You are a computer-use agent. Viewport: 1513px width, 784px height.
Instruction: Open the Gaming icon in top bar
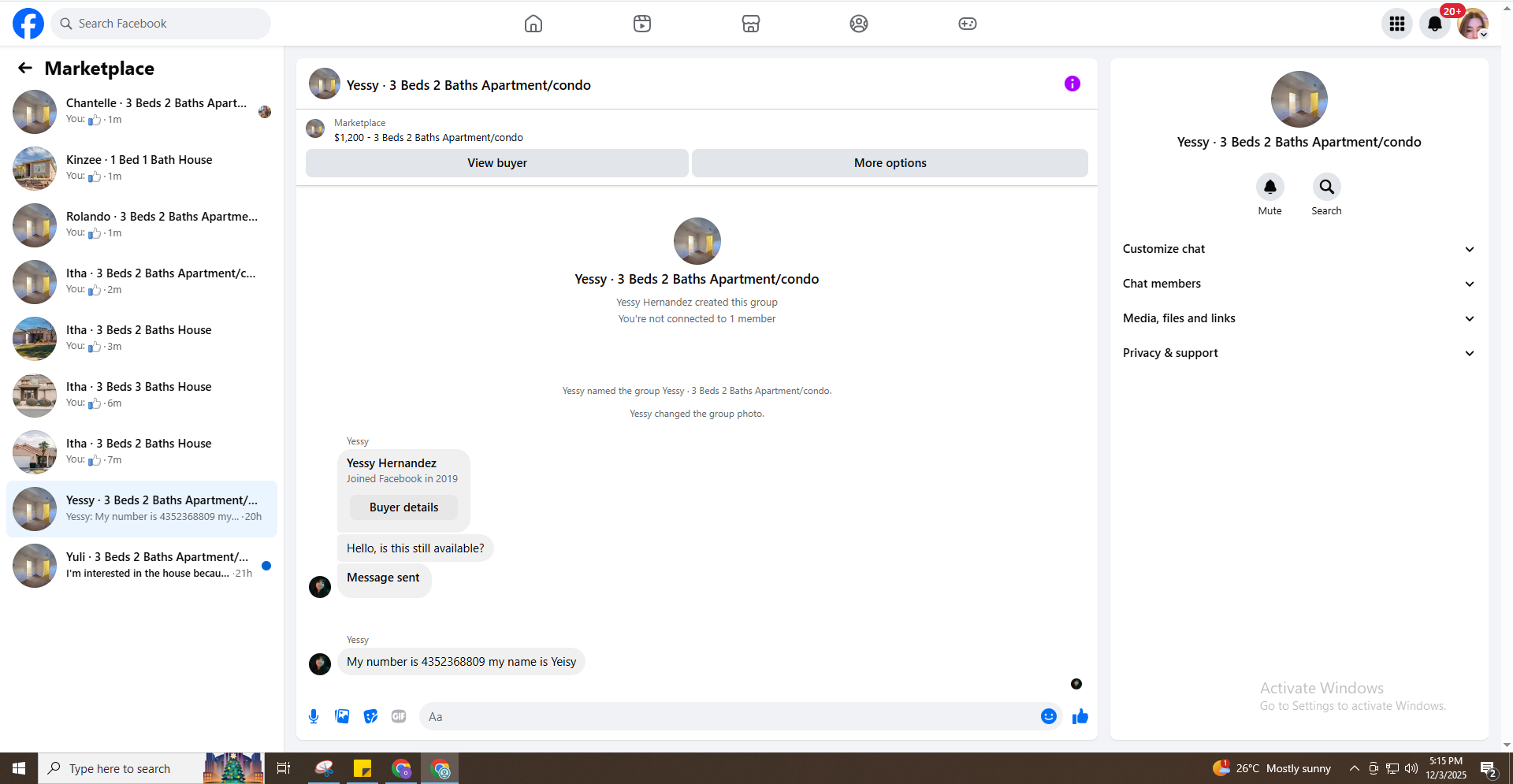tap(968, 24)
